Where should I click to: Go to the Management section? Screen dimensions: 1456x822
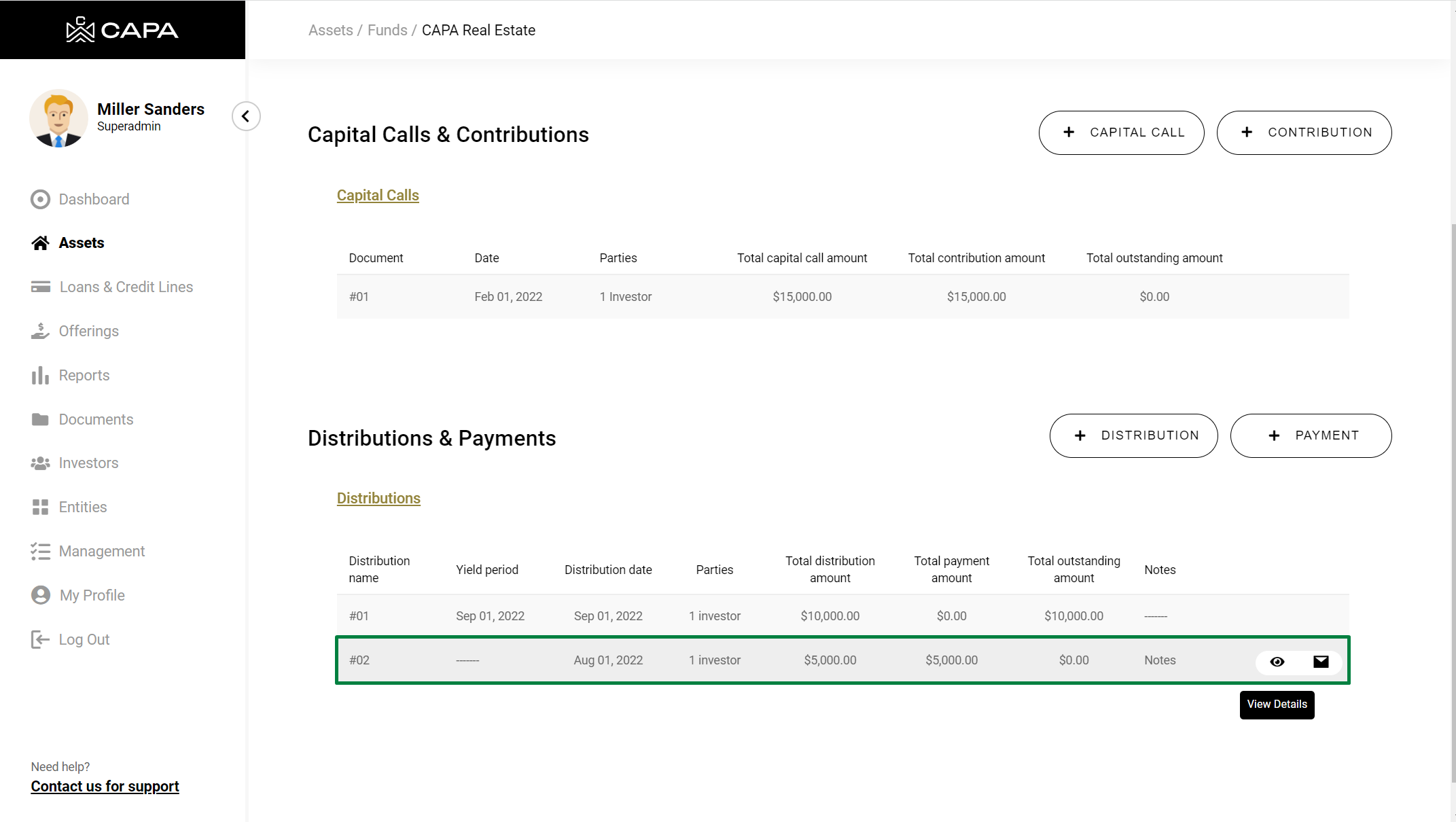click(x=101, y=551)
